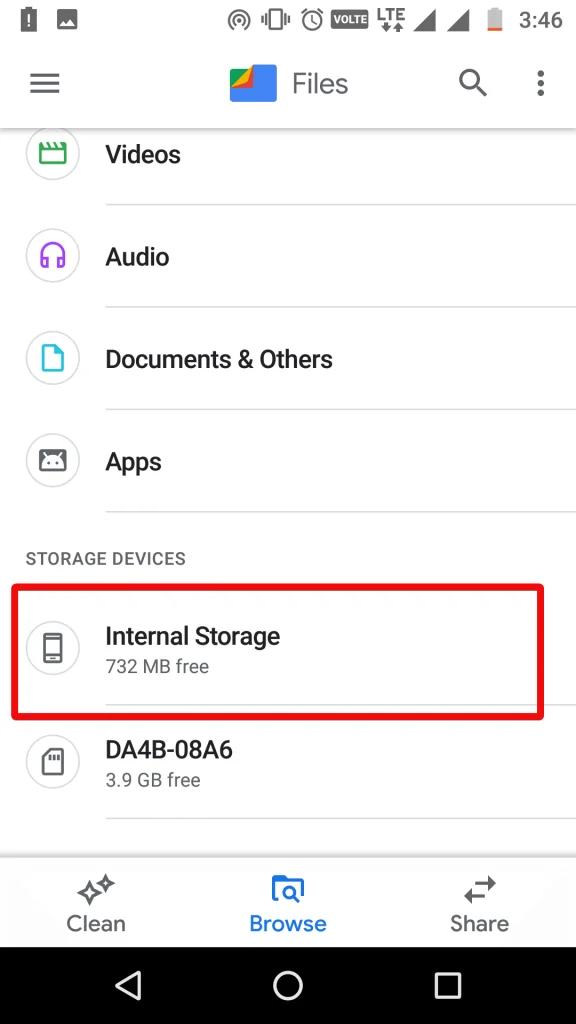This screenshot has width=576, height=1024.
Task: Select the Audio headphones icon
Action: point(52,256)
